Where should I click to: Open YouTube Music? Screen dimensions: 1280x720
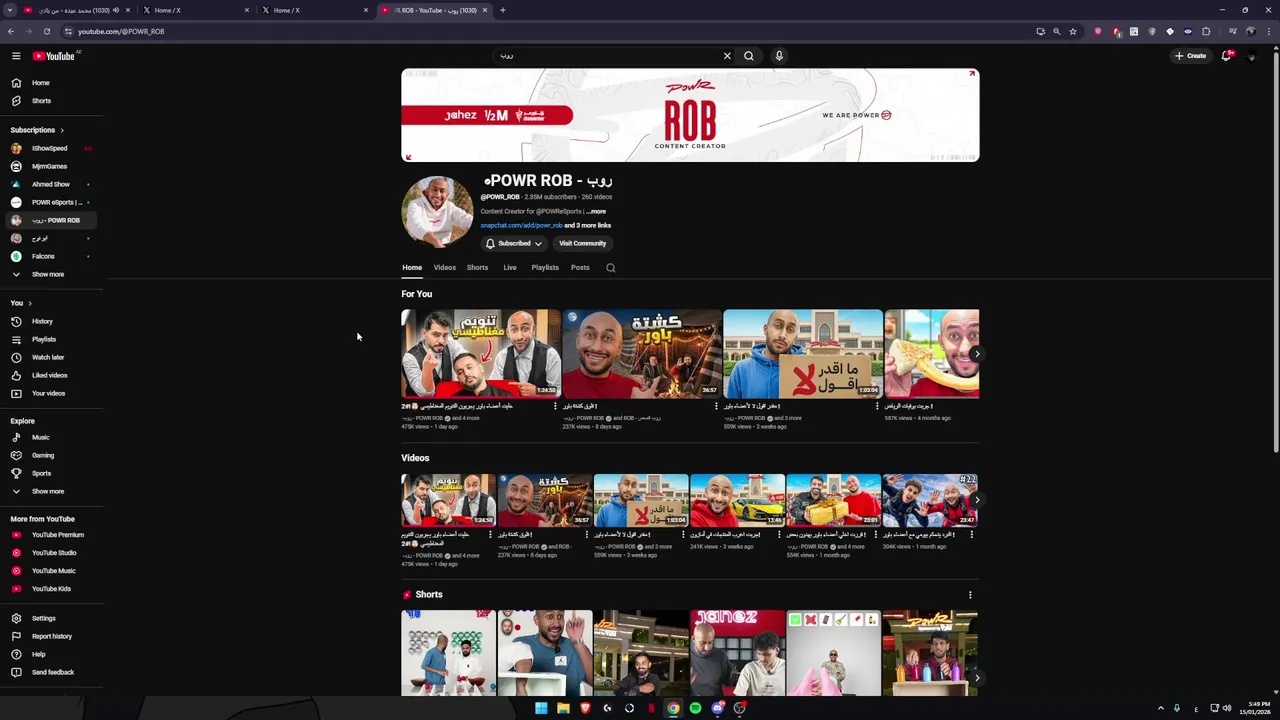click(x=52, y=571)
